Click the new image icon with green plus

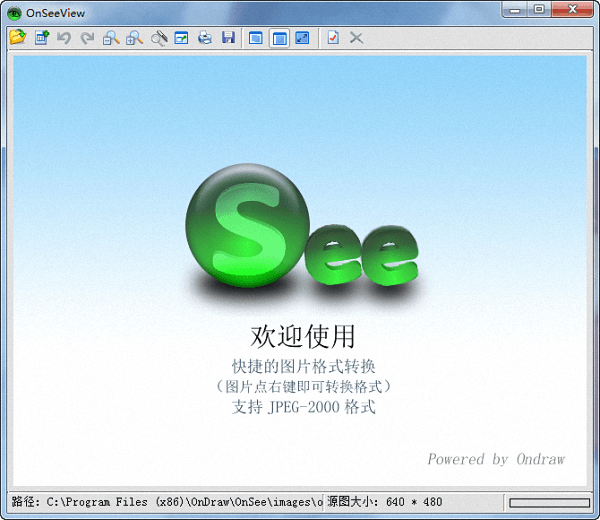[42, 38]
